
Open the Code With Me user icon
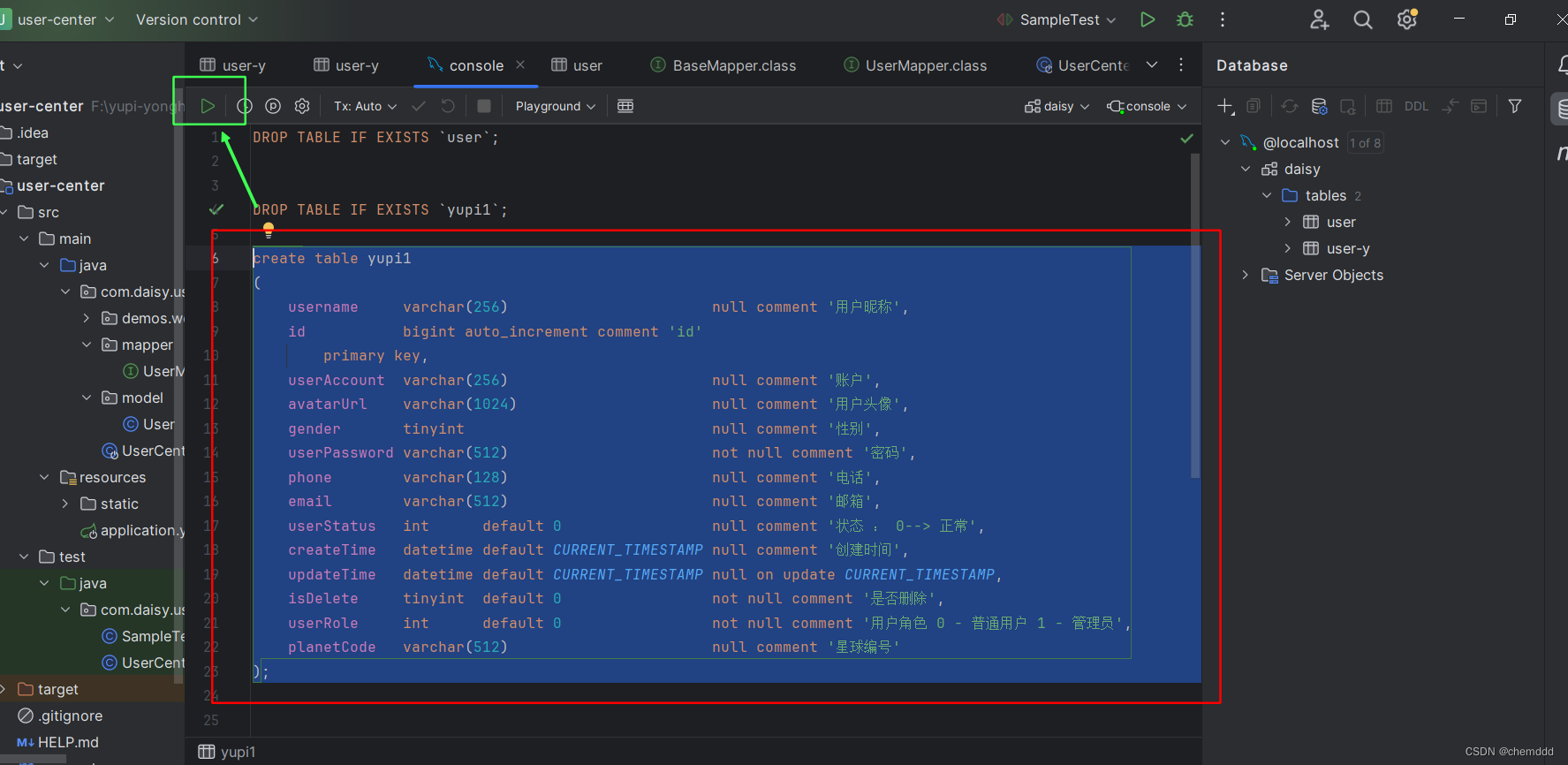pyautogui.click(x=1319, y=19)
